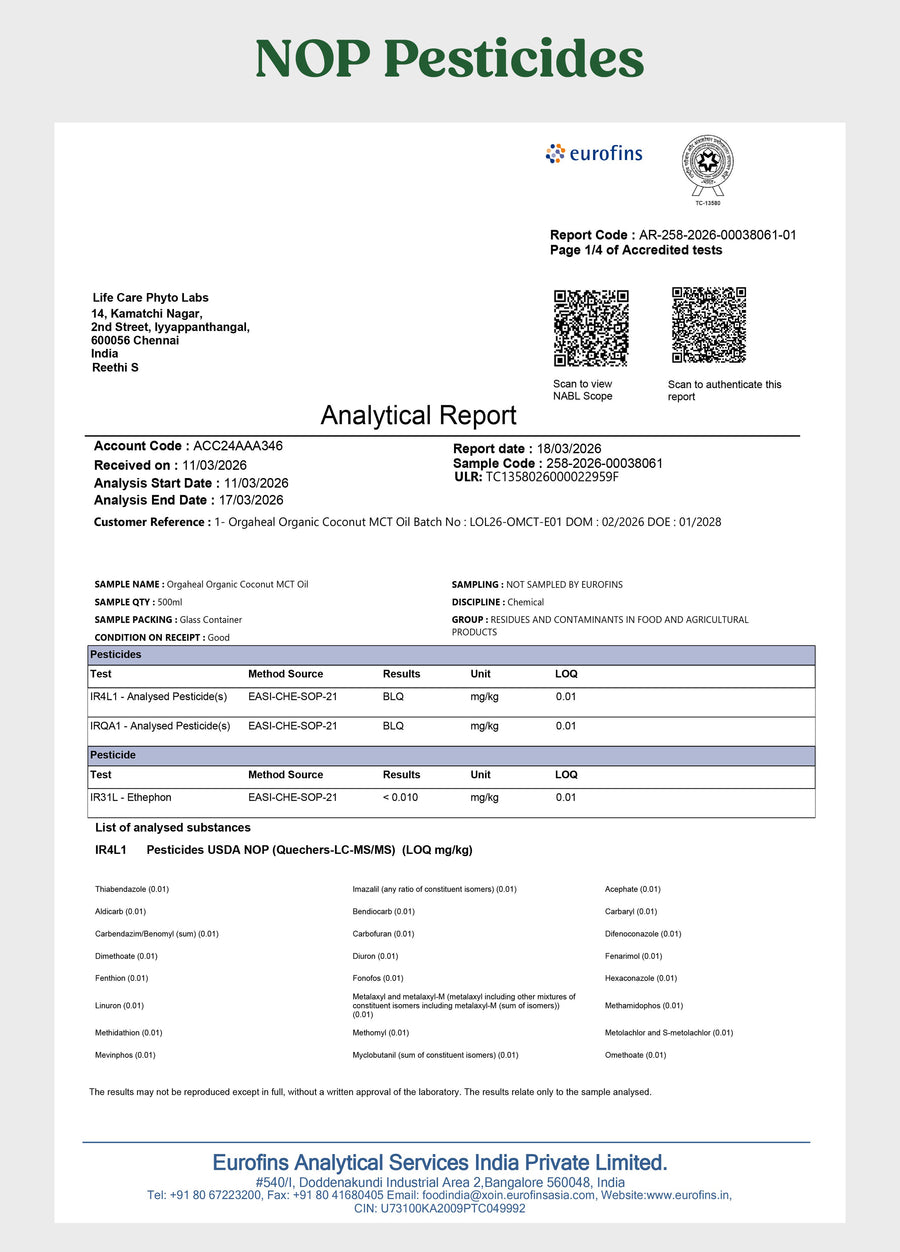Click the Life Care Phyto Labs address
Image resolution: width=900 pixels, height=1252 pixels.
(170, 333)
